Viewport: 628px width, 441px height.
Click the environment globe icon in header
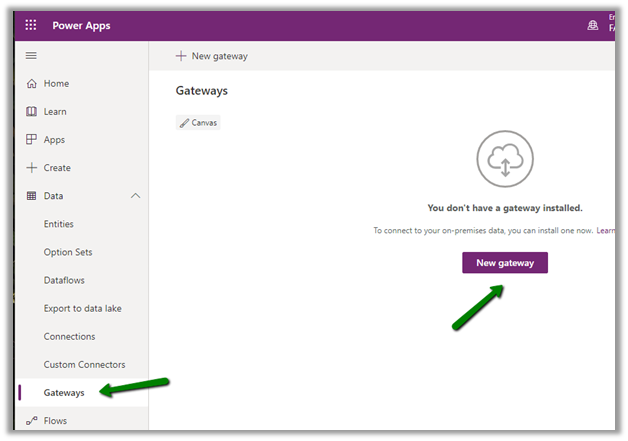pos(593,25)
